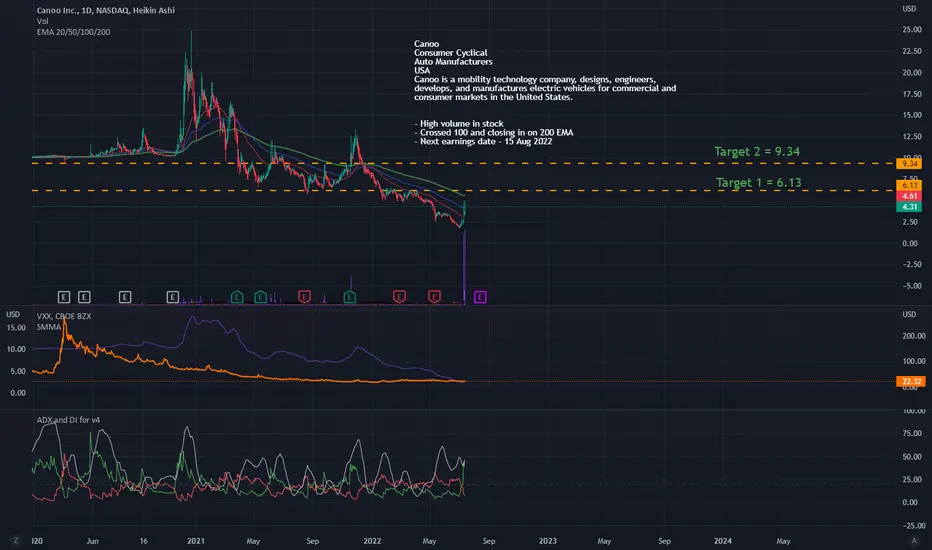Click the 75.00 value on ADX axis

(912, 433)
